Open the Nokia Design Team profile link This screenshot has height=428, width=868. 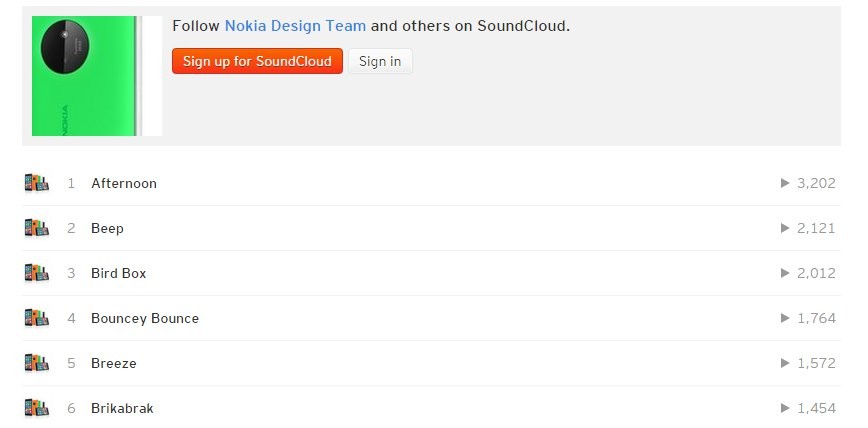click(295, 26)
